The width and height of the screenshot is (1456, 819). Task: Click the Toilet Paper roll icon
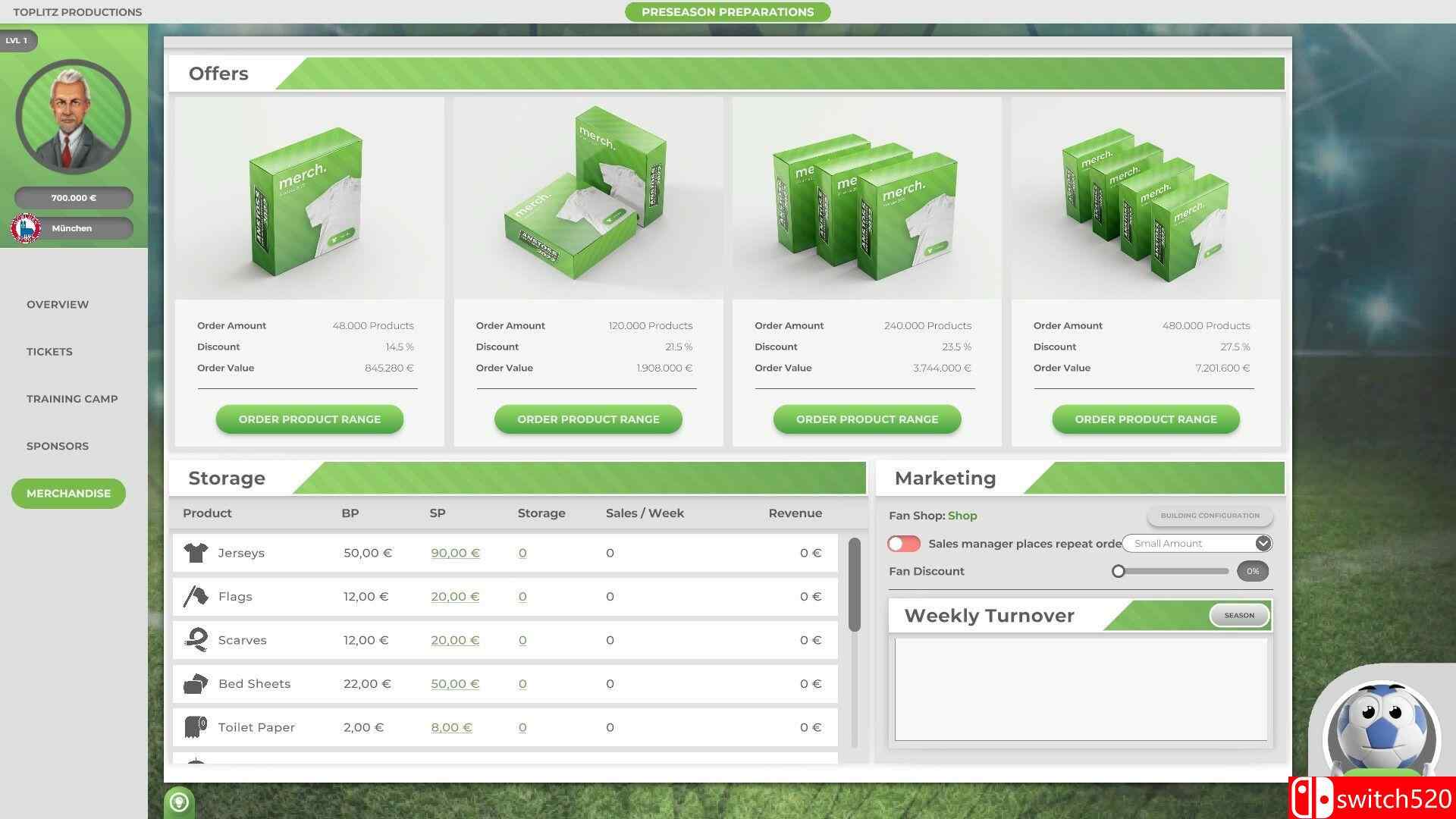pos(196,727)
